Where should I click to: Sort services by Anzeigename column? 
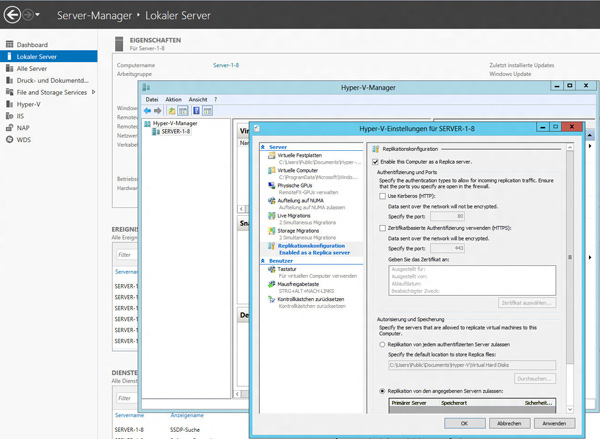click(x=187, y=415)
